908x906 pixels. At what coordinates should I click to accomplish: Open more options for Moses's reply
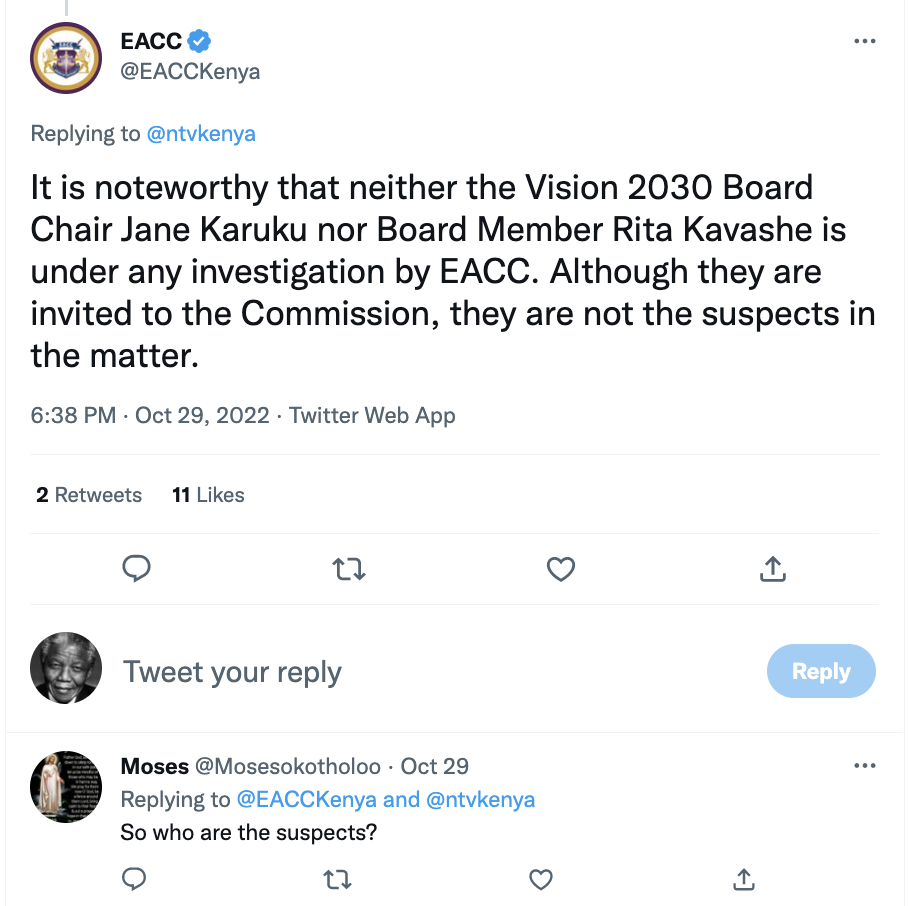(864, 766)
